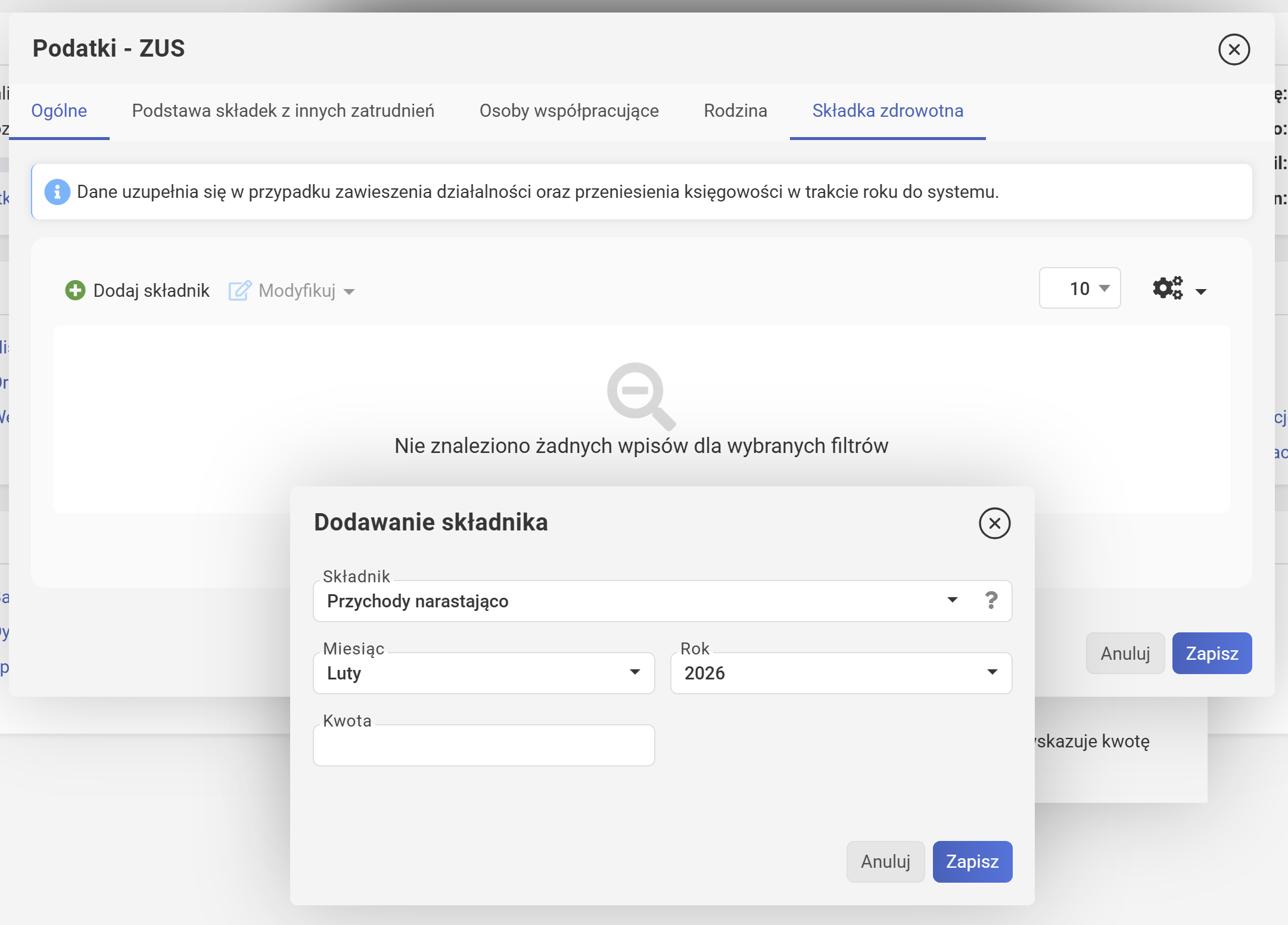Open the Rok dropdown showing 2026
The image size is (1288, 925).
[x=841, y=673]
